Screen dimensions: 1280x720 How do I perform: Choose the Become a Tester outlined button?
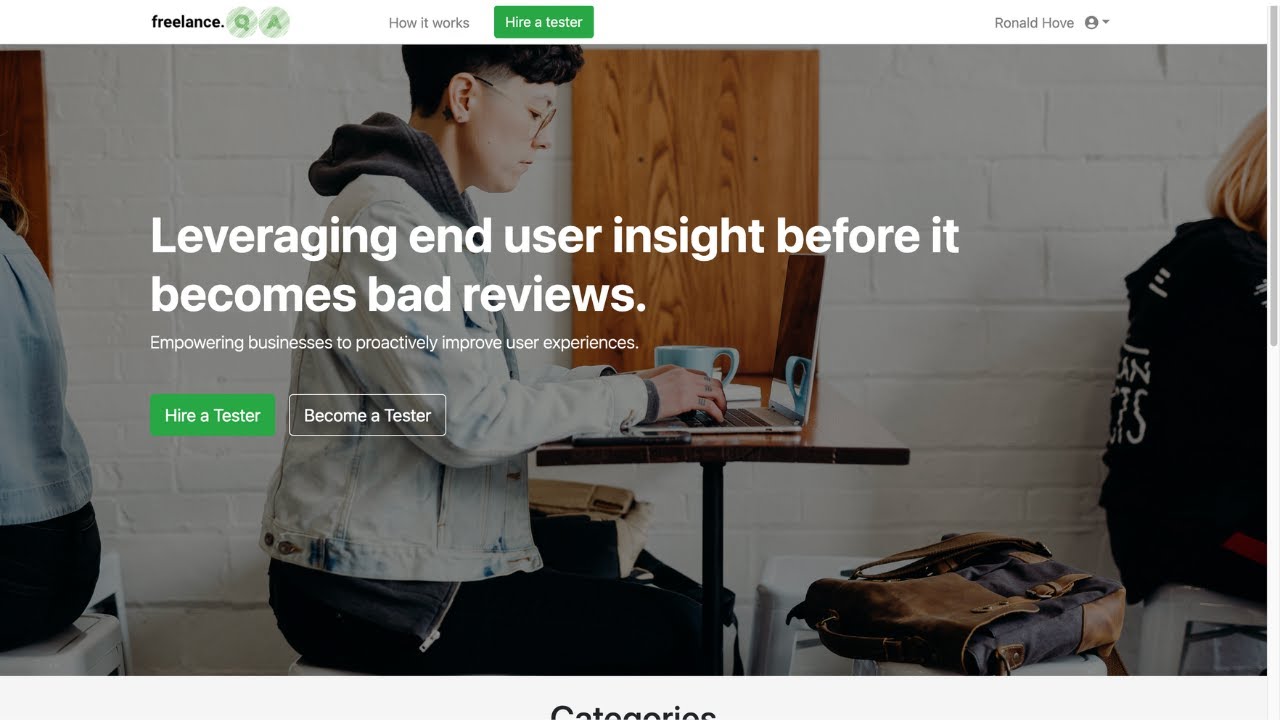coord(367,415)
